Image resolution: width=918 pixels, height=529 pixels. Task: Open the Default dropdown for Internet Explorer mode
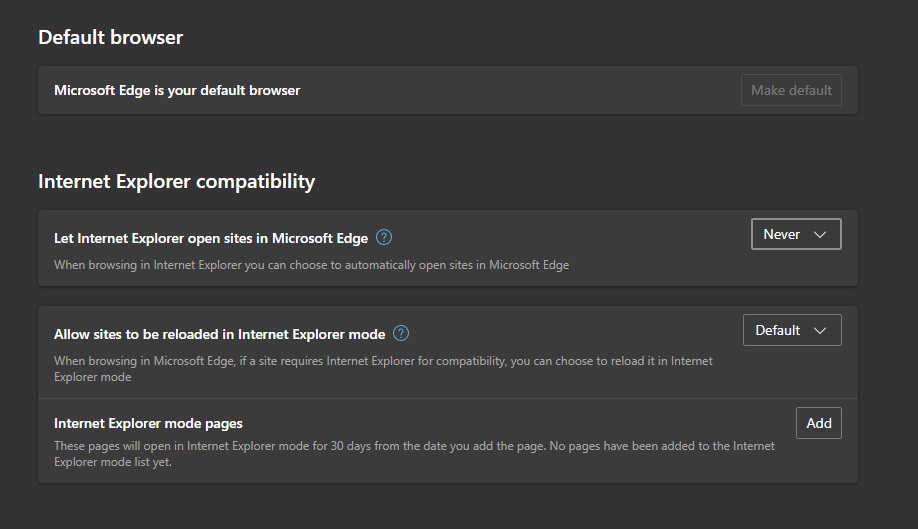pos(792,330)
